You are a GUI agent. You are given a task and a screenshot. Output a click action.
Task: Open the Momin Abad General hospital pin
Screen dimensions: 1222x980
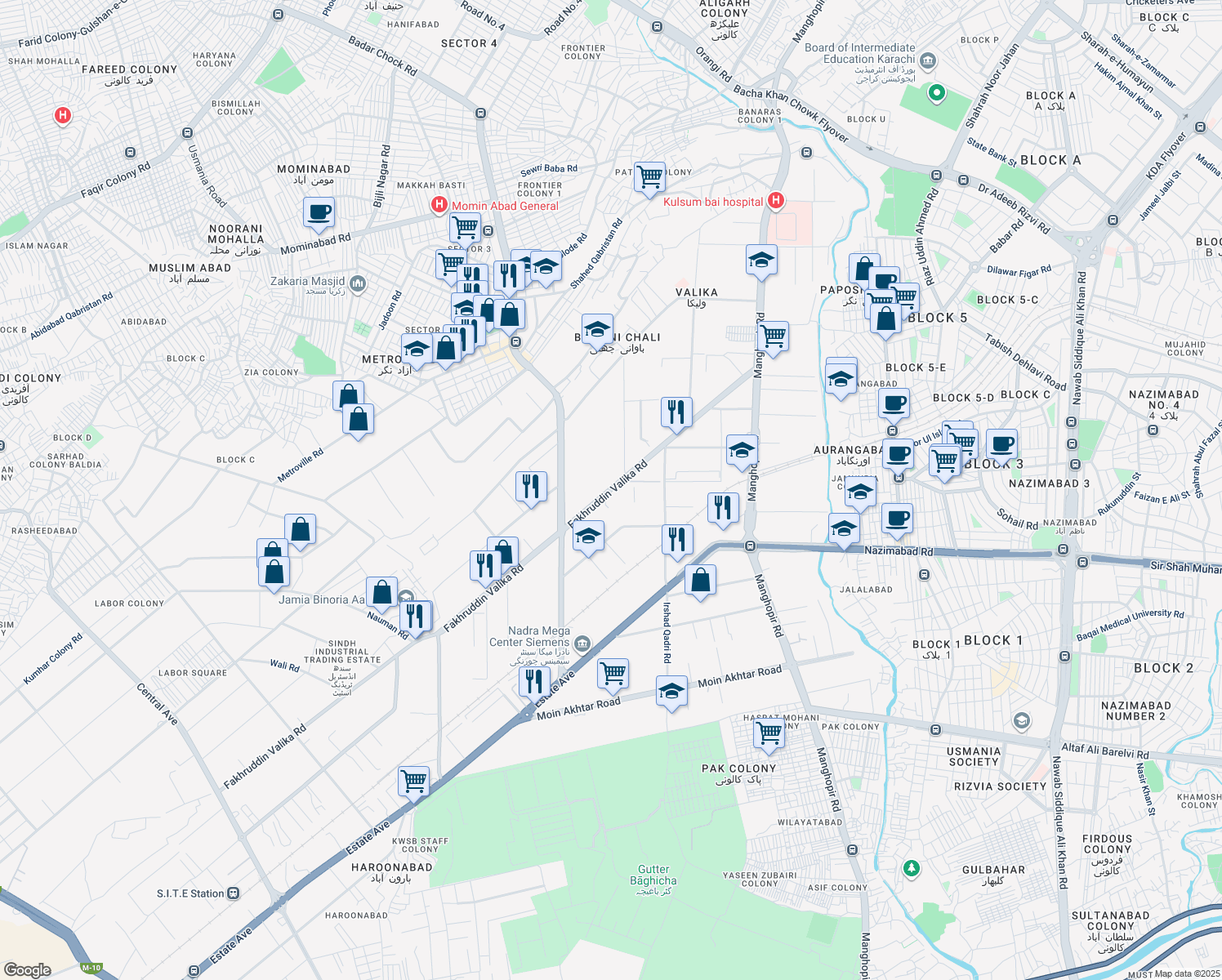tap(439, 205)
